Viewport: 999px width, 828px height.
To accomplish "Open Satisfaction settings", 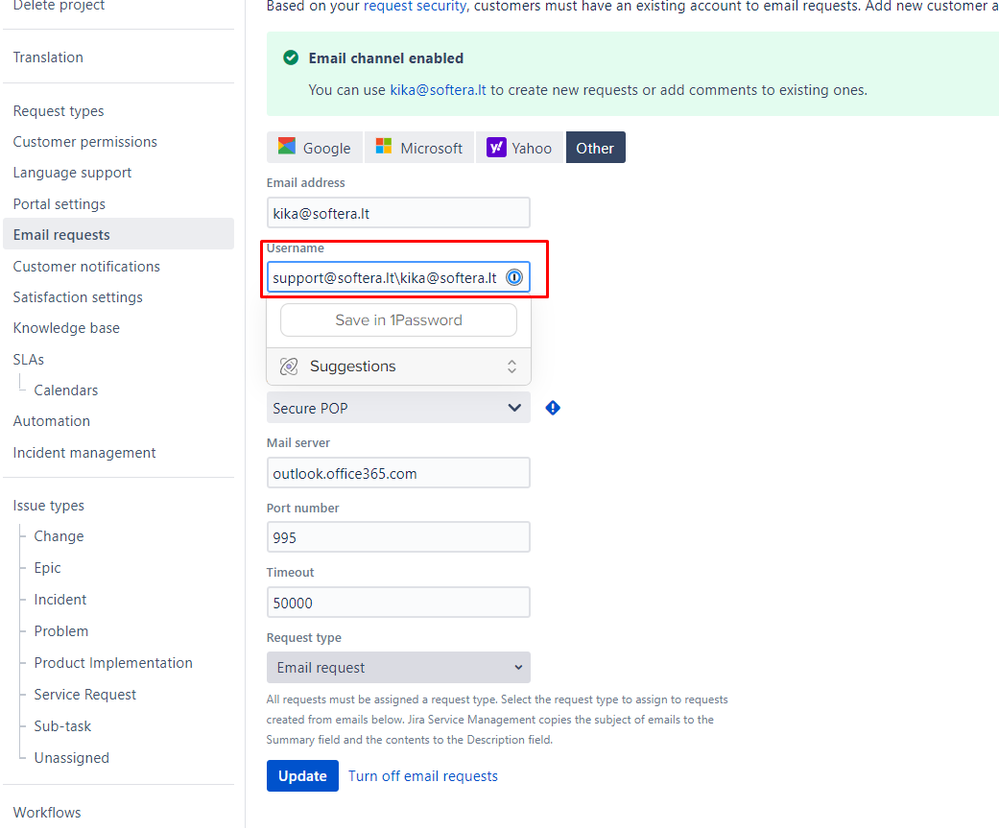I will pos(78,297).
